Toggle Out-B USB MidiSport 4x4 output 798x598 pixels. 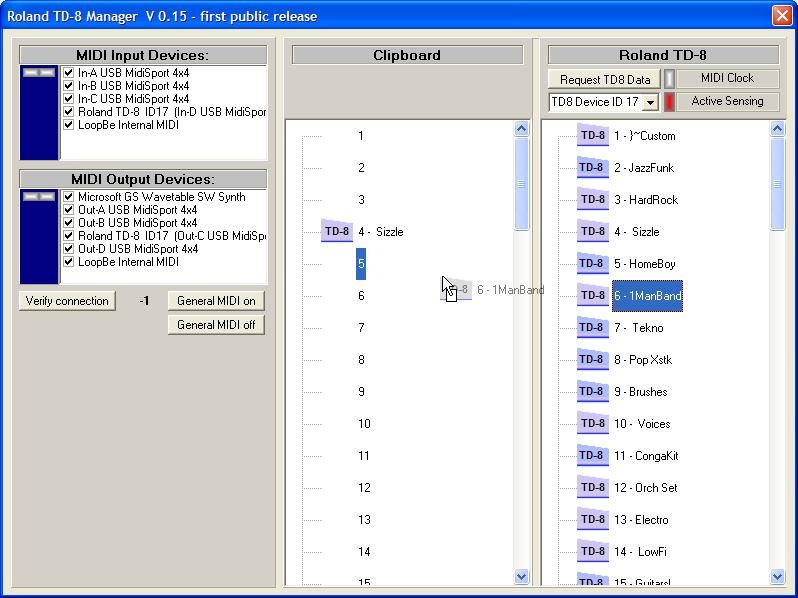(x=69, y=223)
